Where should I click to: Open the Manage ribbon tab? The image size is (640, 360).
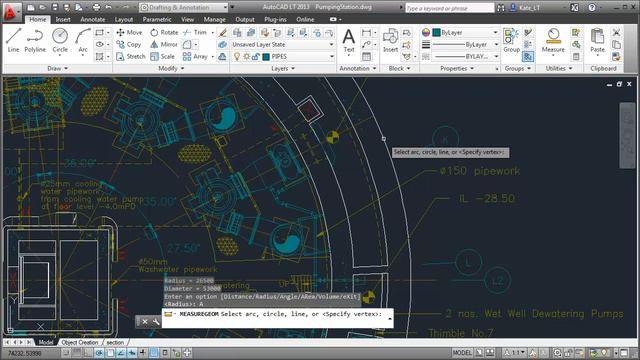click(x=214, y=19)
